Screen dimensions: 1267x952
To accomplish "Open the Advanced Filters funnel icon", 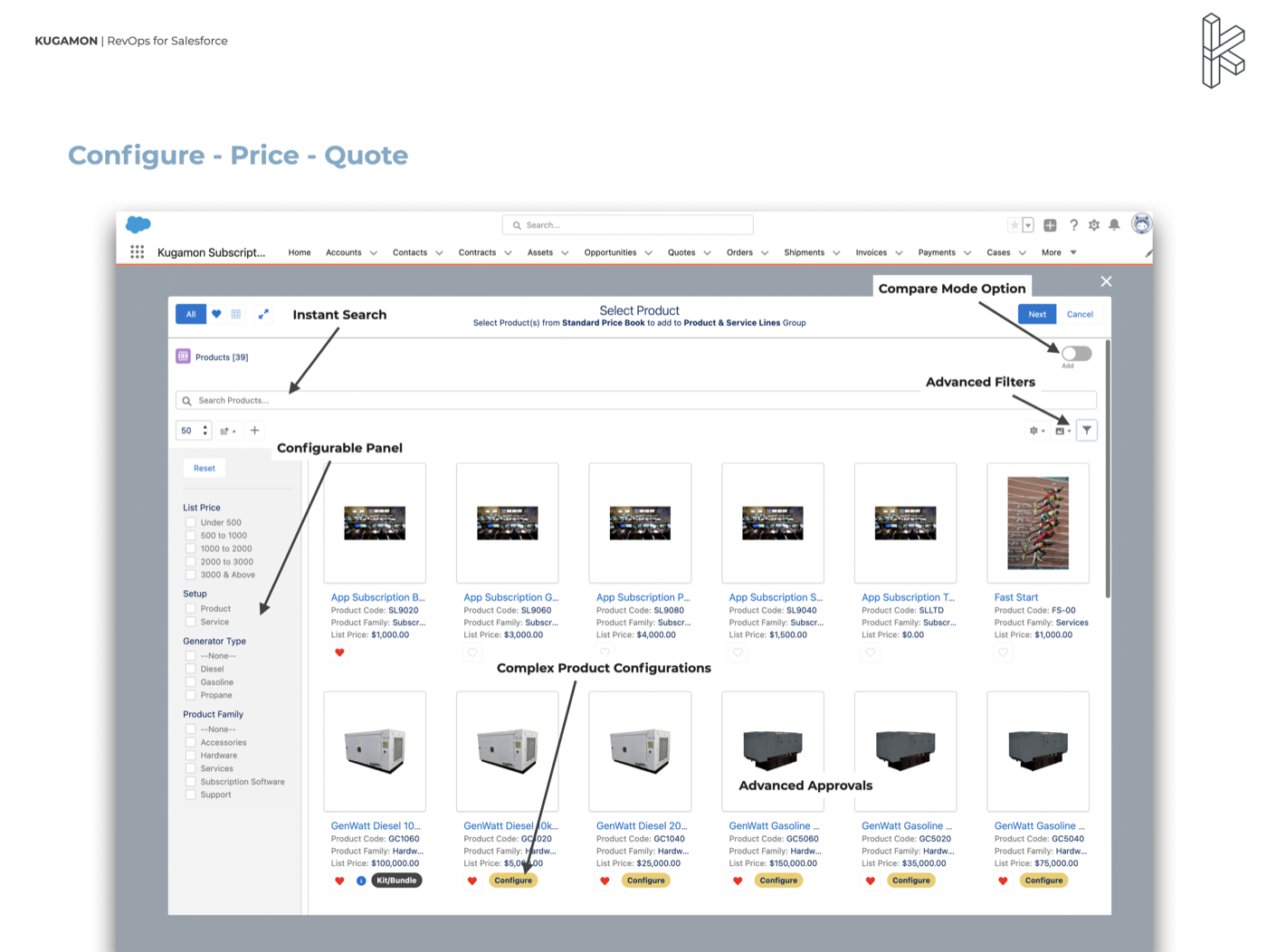I will (x=1086, y=430).
